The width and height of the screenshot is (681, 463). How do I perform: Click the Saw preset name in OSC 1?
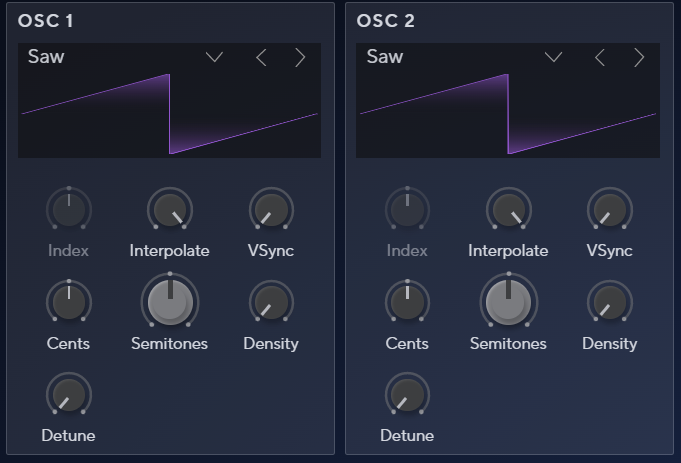coord(46,56)
